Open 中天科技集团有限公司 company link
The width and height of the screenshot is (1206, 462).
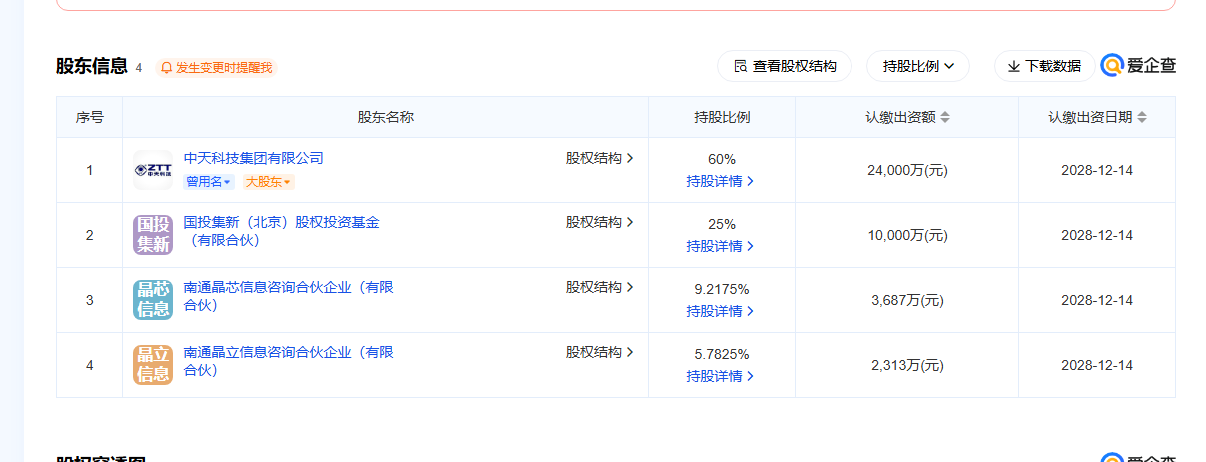[x=254, y=158]
